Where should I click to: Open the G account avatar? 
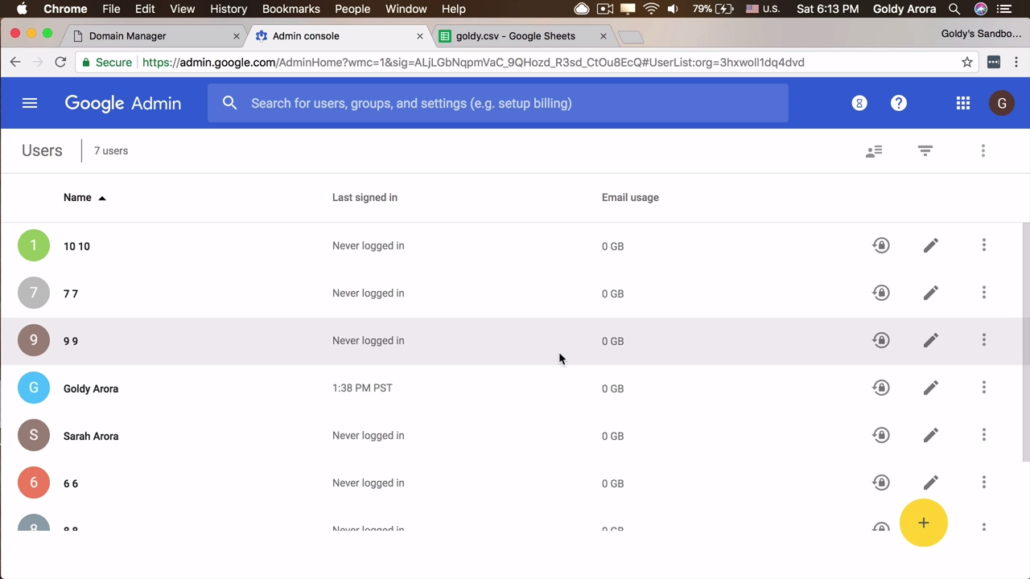(x=1001, y=103)
